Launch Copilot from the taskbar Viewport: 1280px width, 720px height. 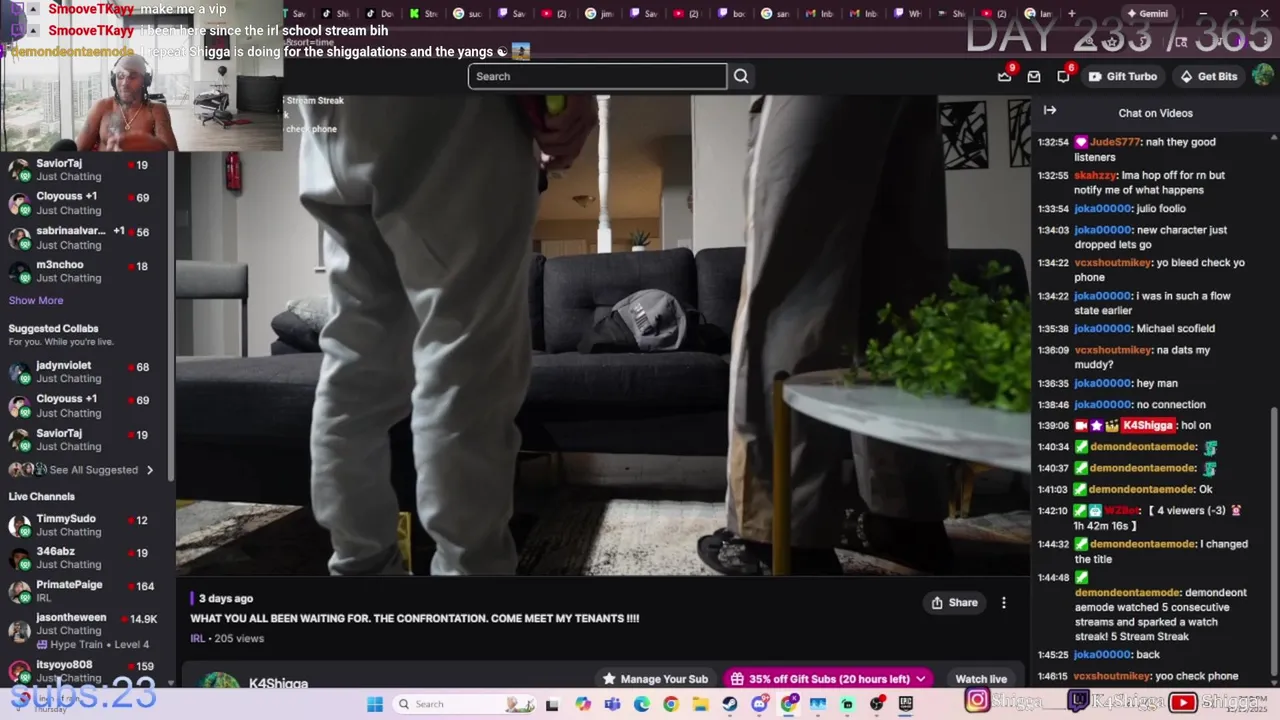coord(583,704)
